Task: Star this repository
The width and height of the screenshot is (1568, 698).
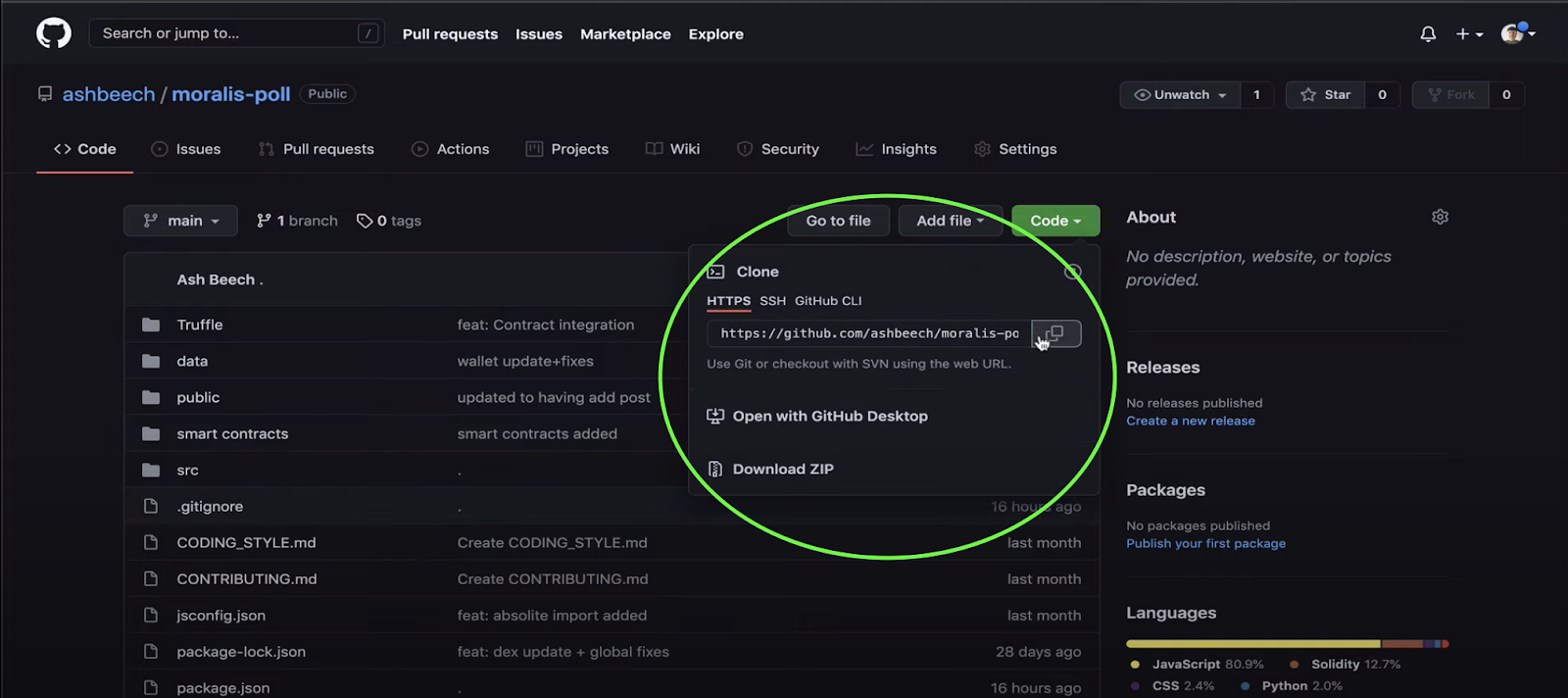Action: (1325, 95)
